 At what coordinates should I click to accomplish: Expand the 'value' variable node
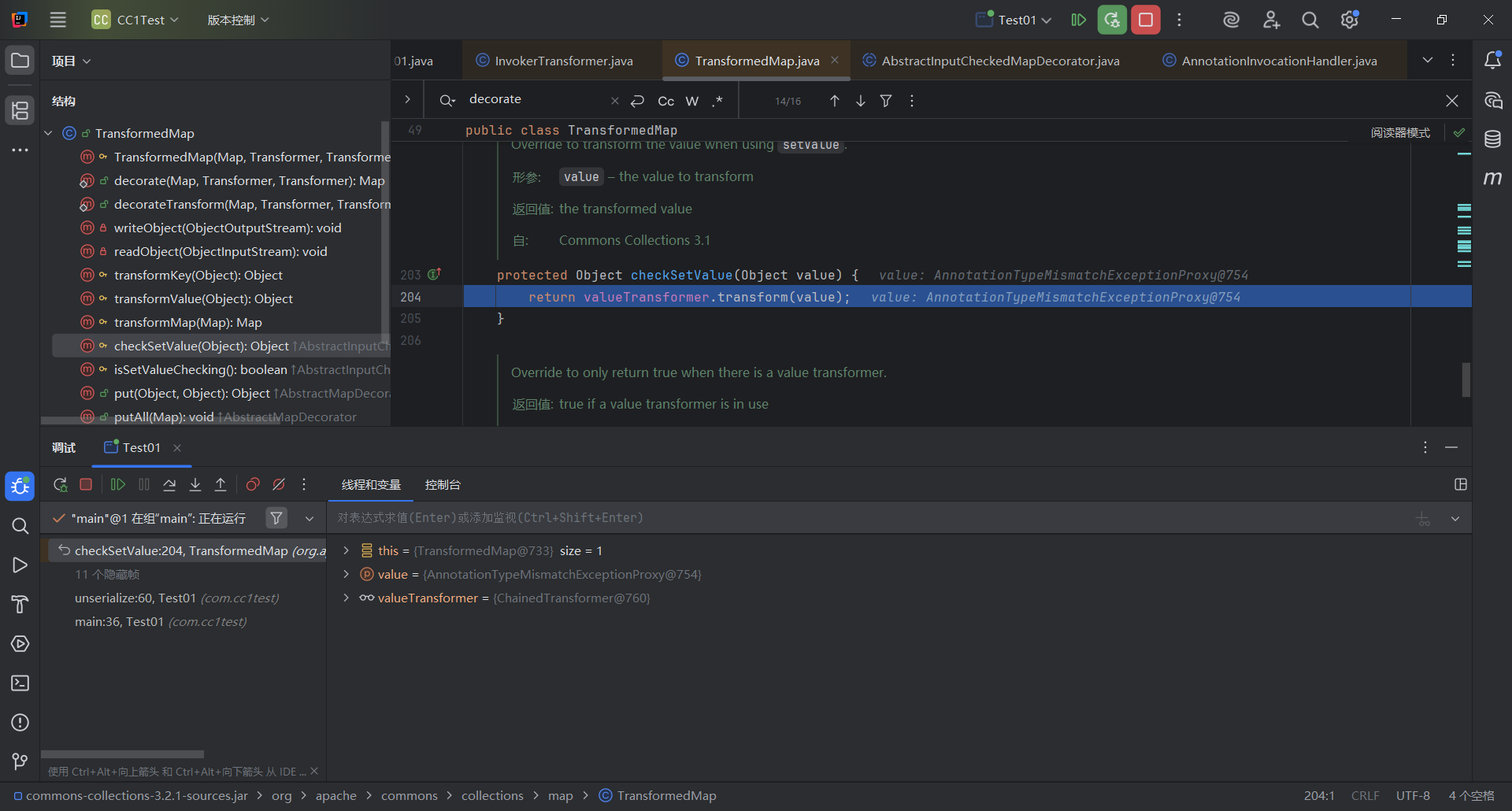pyautogui.click(x=346, y=574)
